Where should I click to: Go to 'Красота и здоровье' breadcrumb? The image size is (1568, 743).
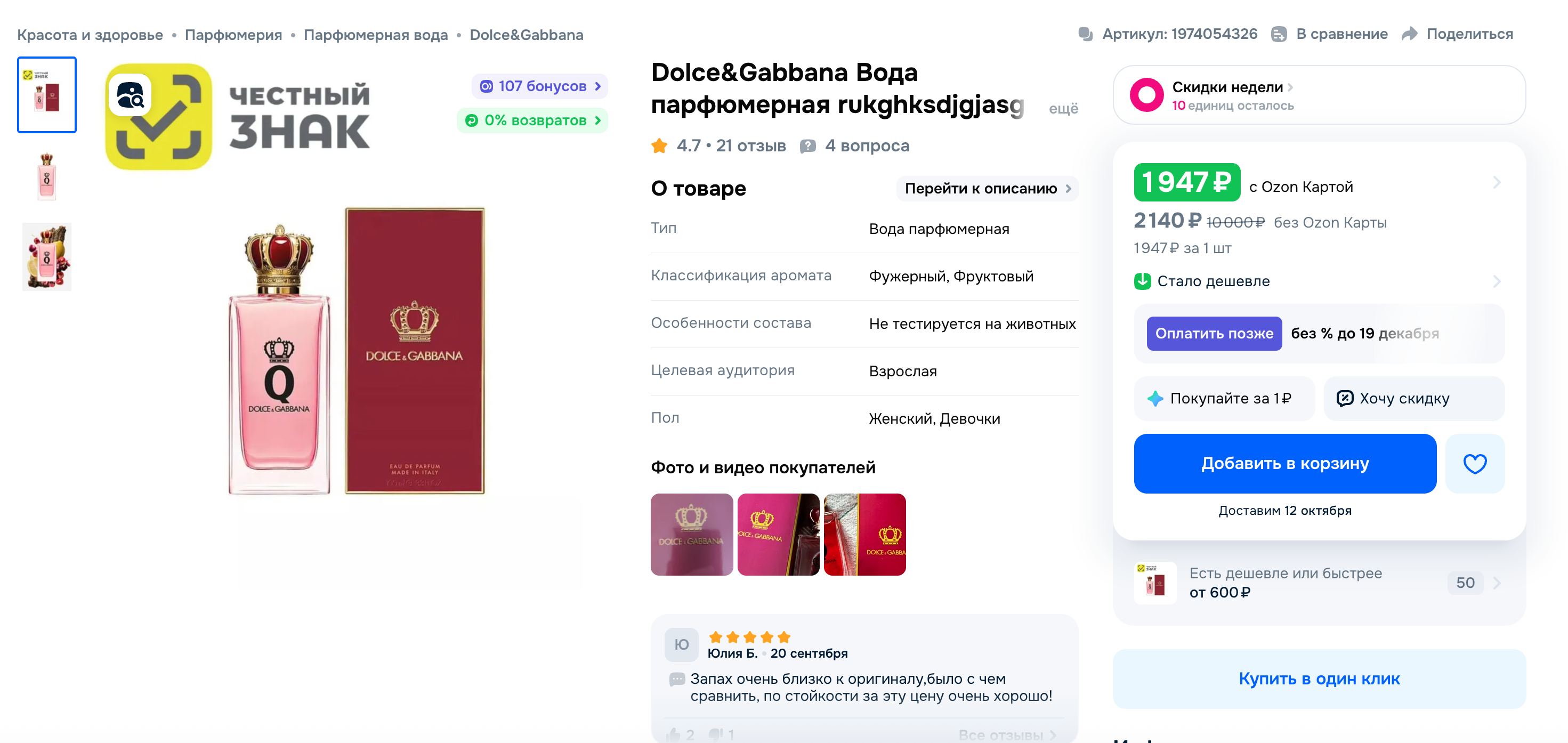click(90, 35)
